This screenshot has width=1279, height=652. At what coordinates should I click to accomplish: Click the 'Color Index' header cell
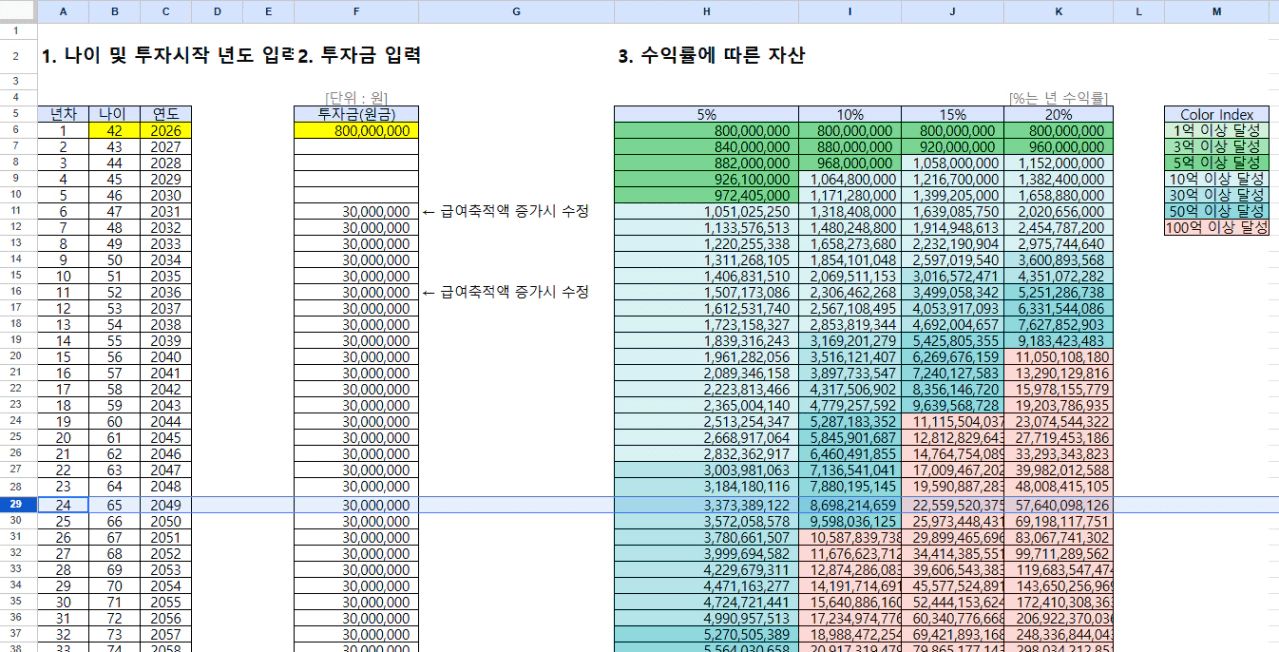(1216, 115)
